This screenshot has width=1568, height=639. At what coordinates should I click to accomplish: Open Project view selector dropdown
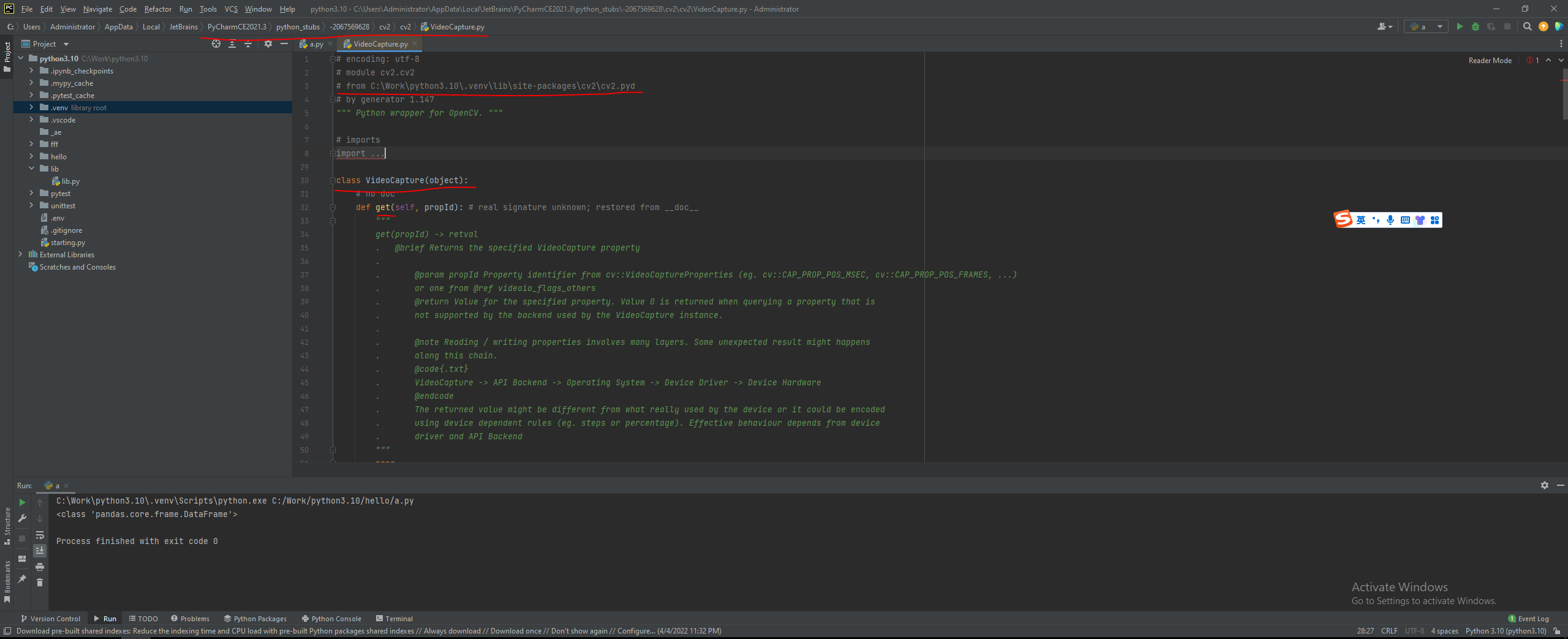[45, 43]
